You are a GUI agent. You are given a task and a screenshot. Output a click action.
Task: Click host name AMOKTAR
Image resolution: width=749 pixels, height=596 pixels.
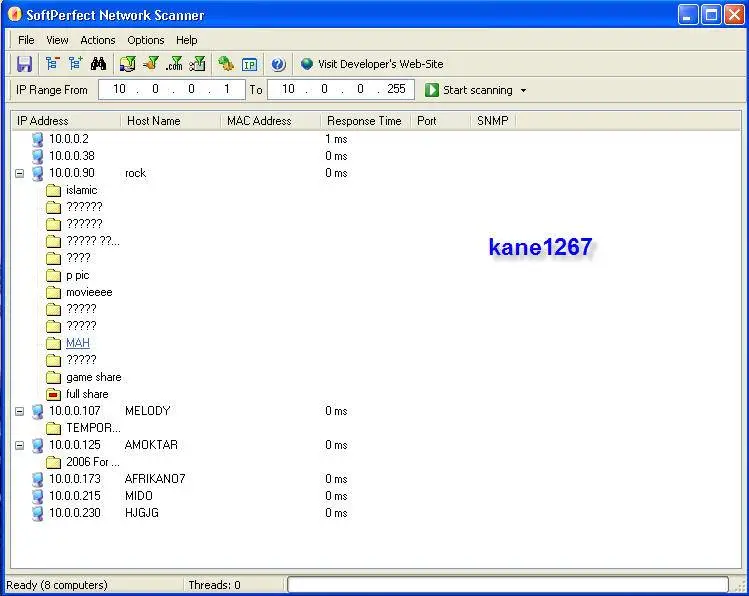(x=151, y=445)
